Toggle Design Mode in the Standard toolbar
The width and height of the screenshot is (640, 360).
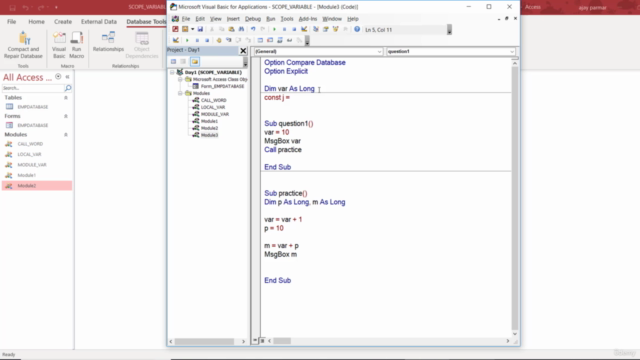pos(304,29)
